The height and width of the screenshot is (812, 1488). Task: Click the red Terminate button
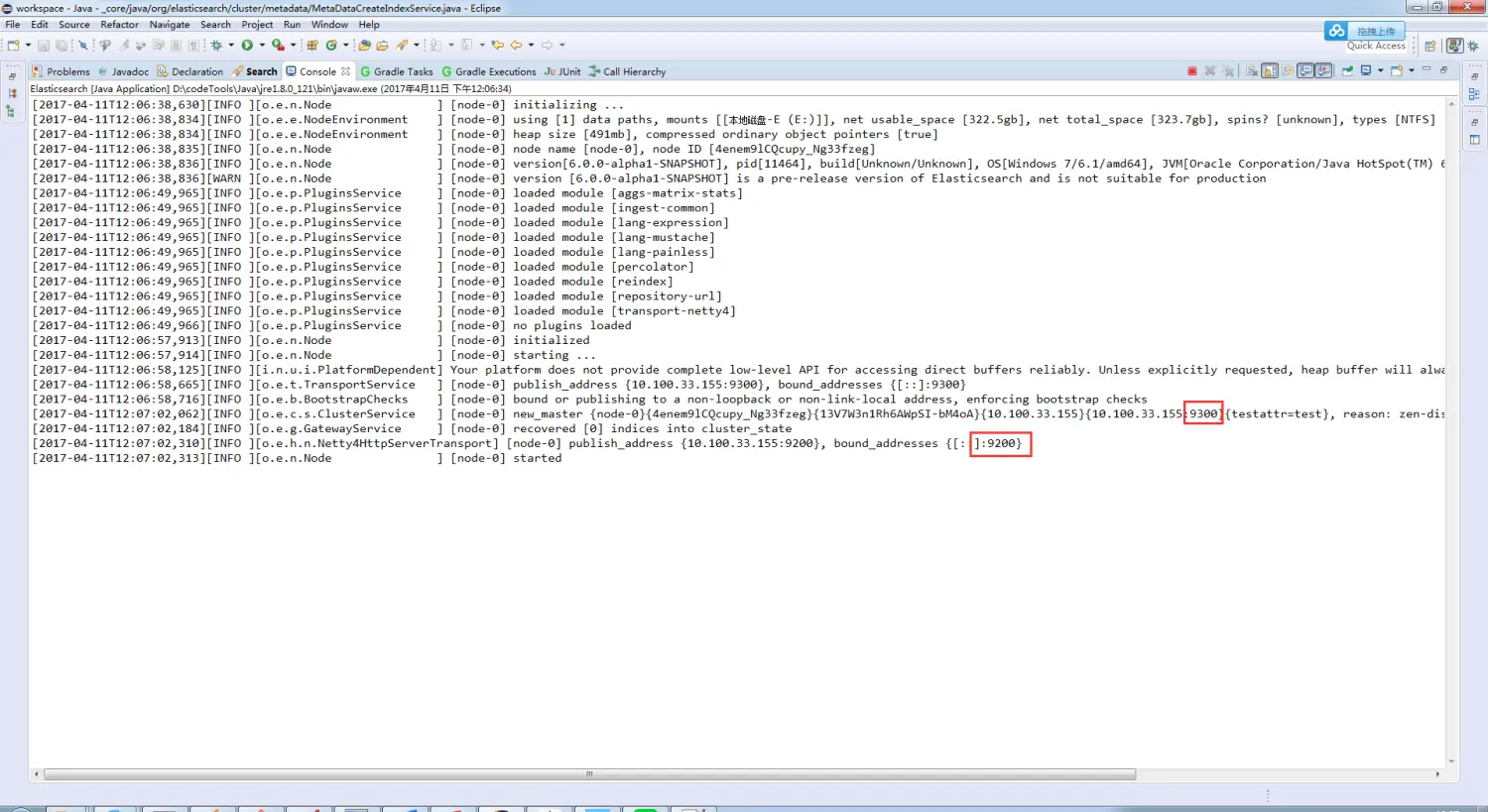click(x=1192, y=70)
